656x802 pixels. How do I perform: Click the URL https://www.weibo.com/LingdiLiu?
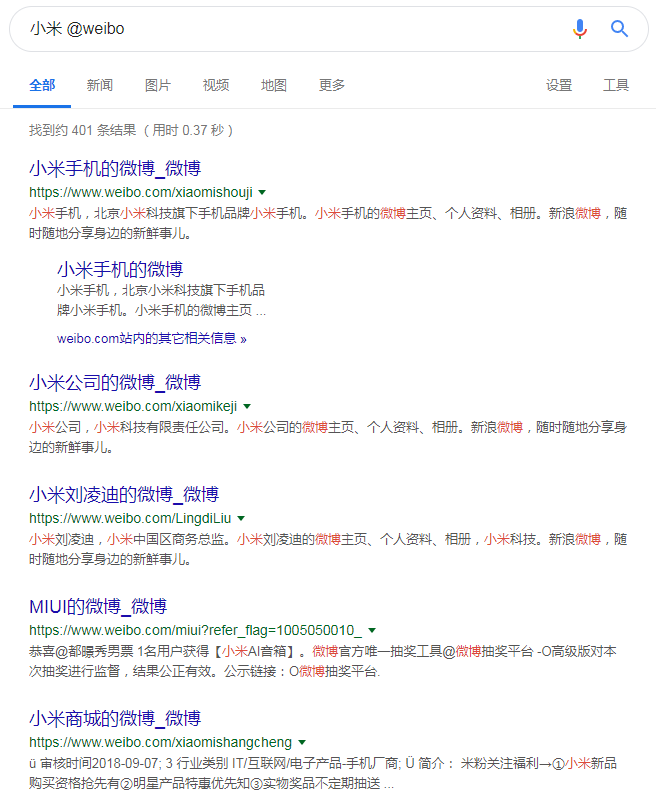(x=130, y=518)
